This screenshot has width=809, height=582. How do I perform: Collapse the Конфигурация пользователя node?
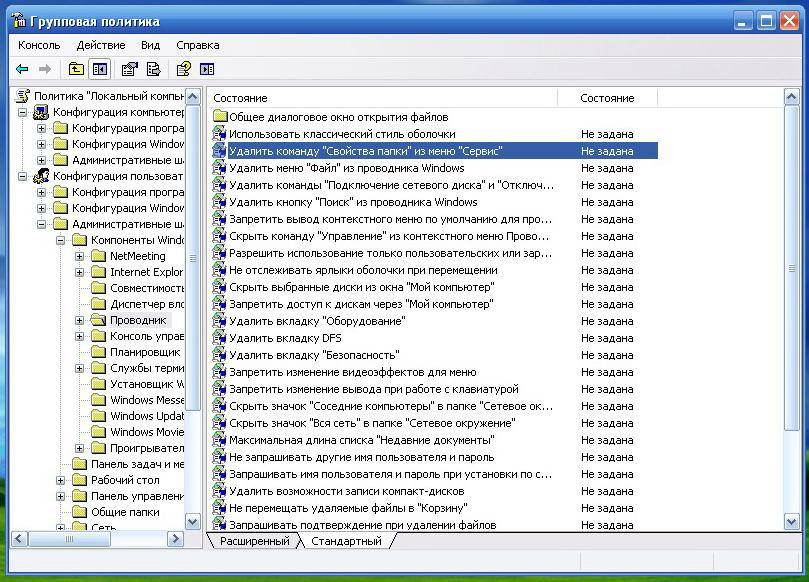23,176
